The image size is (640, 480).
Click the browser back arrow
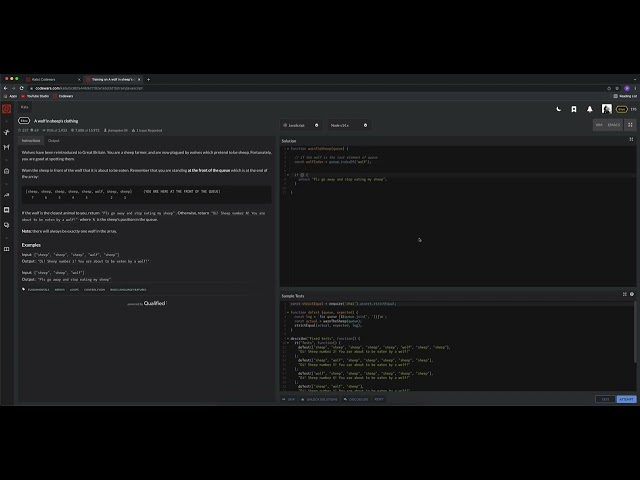[5, 88]
